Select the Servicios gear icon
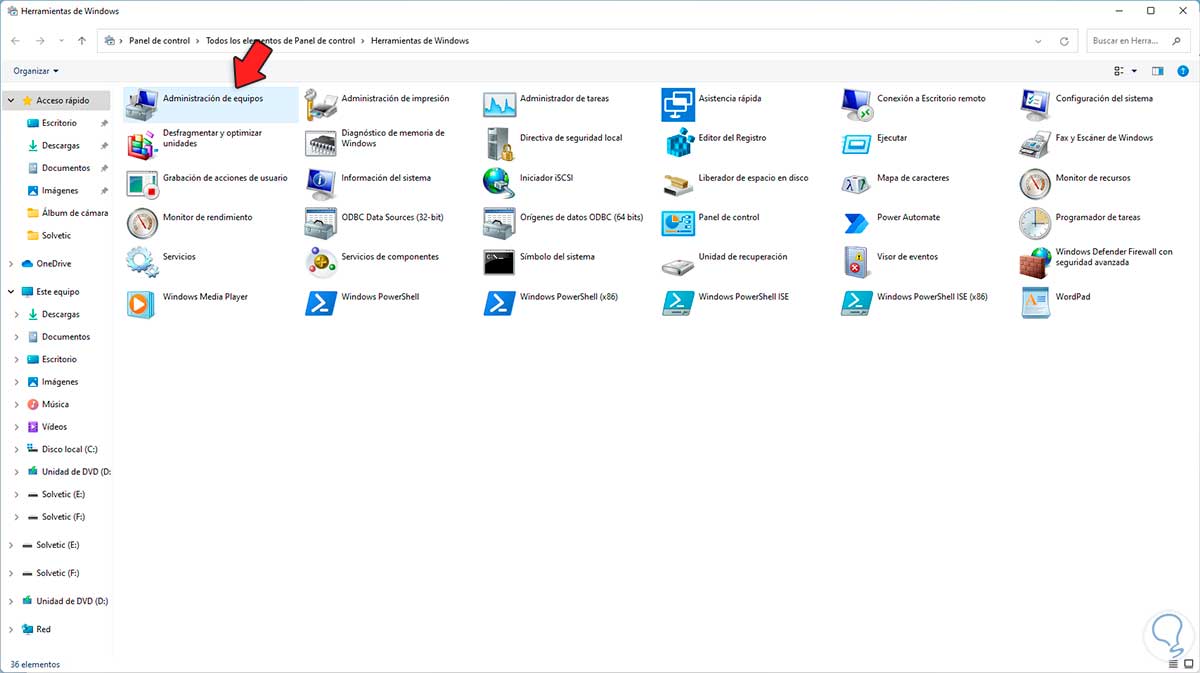Viewport: 1200px width, 673px height. point(142,262)
